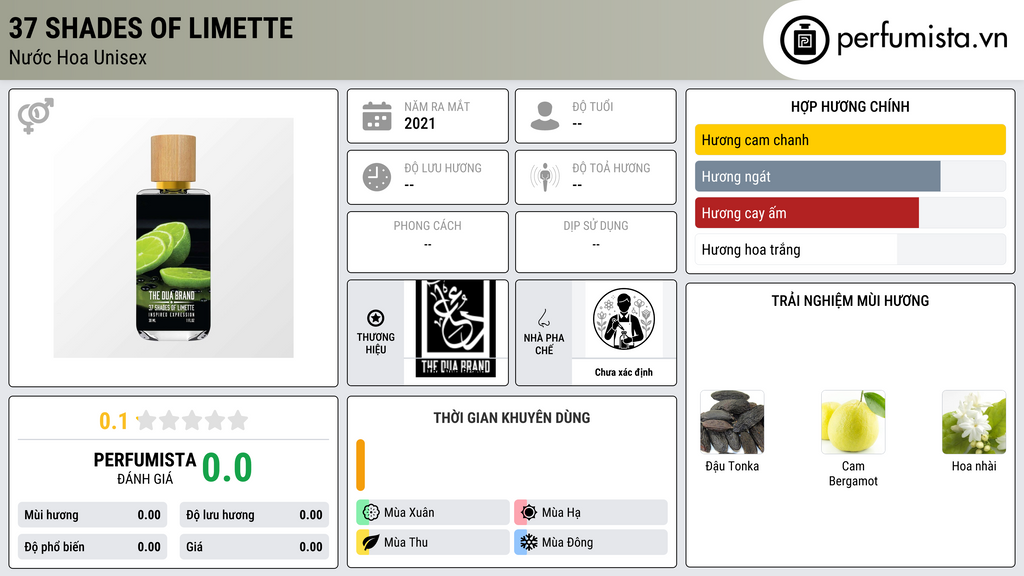
Task: Click the Độ lưu hương 0.00 score row
Action: [254, 515]
